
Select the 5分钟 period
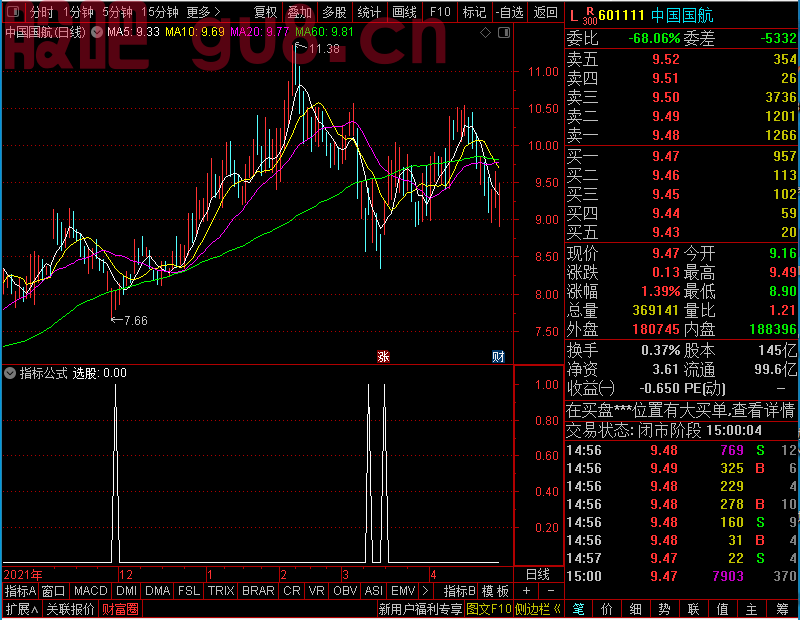coord(117,12)
